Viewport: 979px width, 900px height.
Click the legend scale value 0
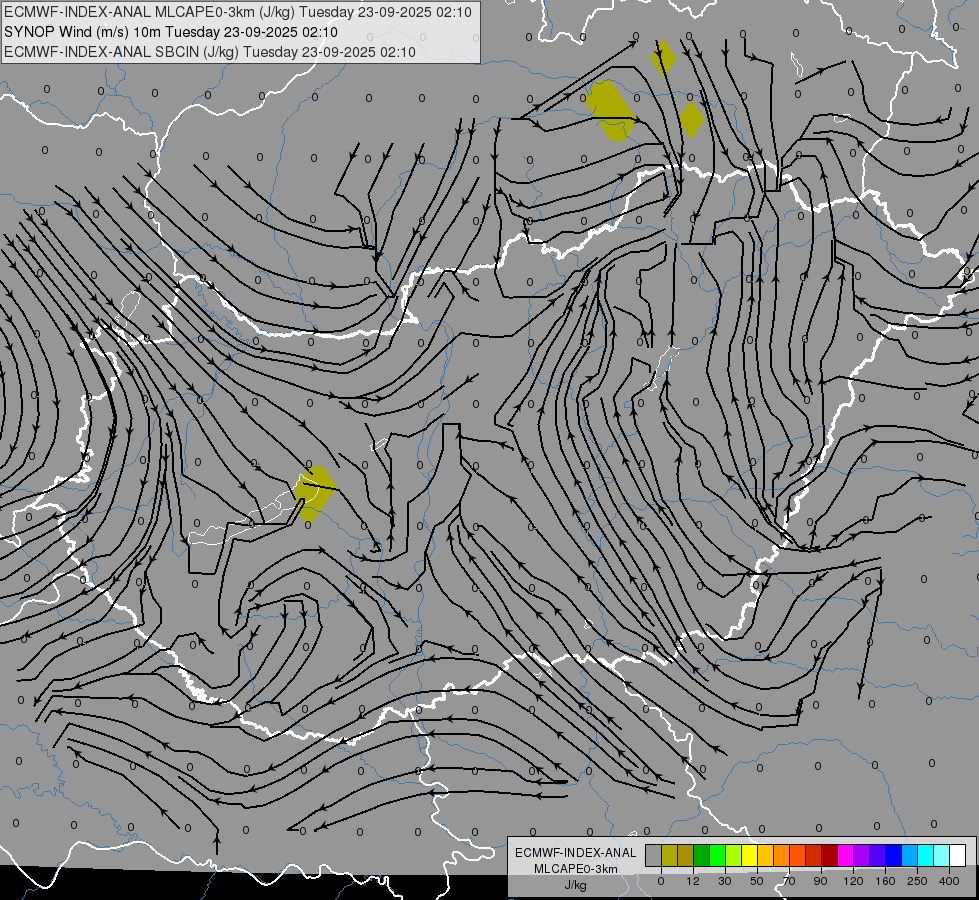click(661, 881)
